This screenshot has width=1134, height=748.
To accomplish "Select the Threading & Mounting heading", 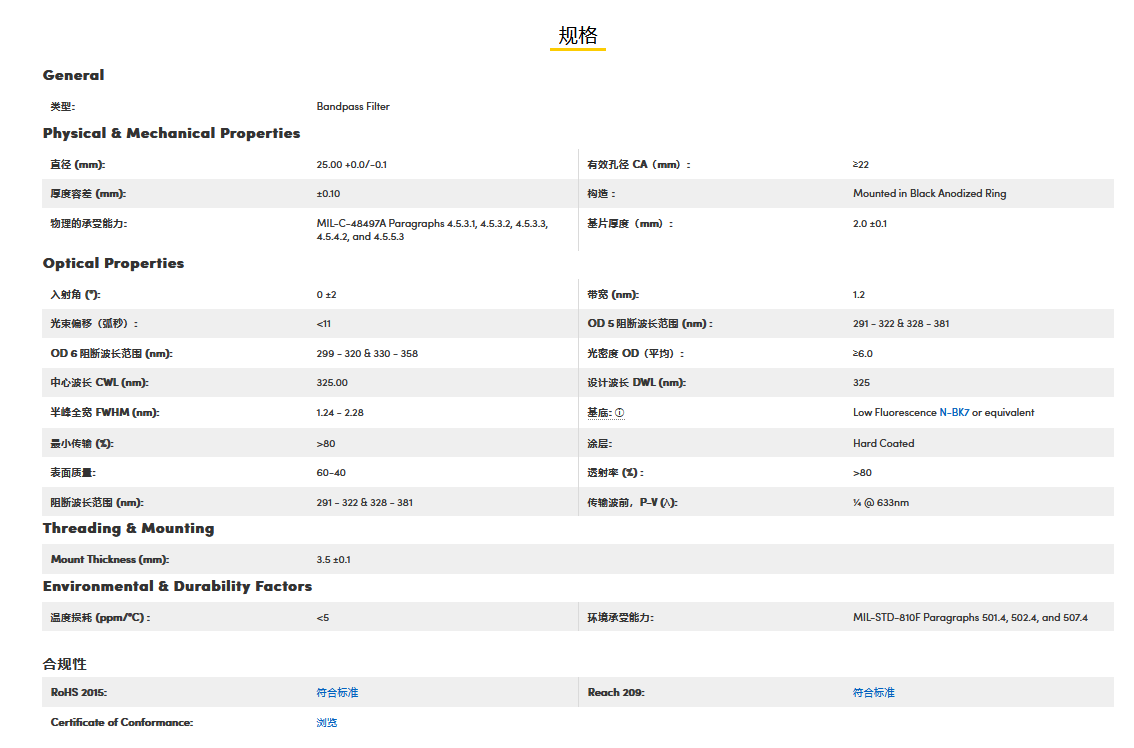I will tap(128, 528).
